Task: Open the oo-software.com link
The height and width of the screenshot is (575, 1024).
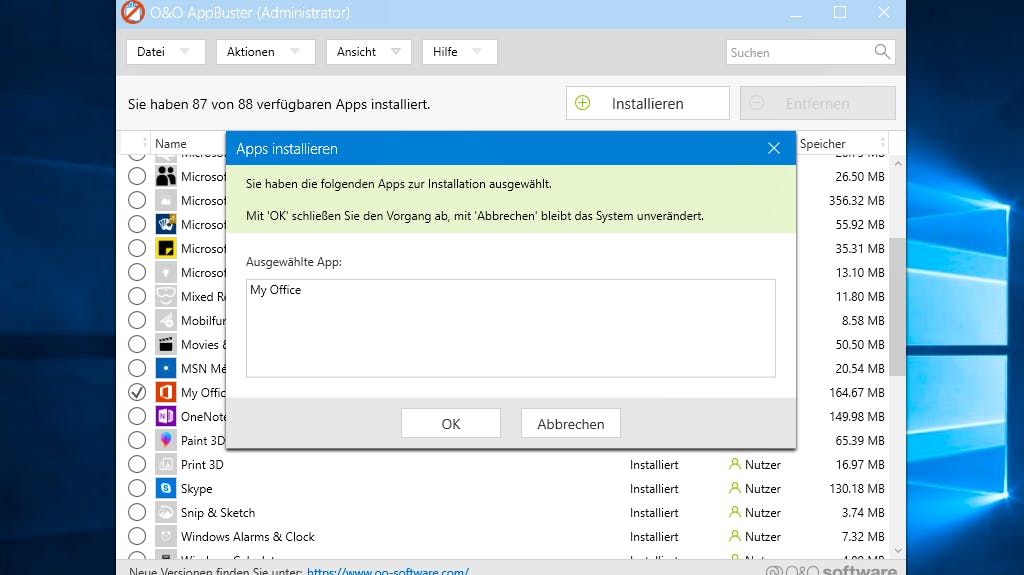Action: click(x=388, y=570)
